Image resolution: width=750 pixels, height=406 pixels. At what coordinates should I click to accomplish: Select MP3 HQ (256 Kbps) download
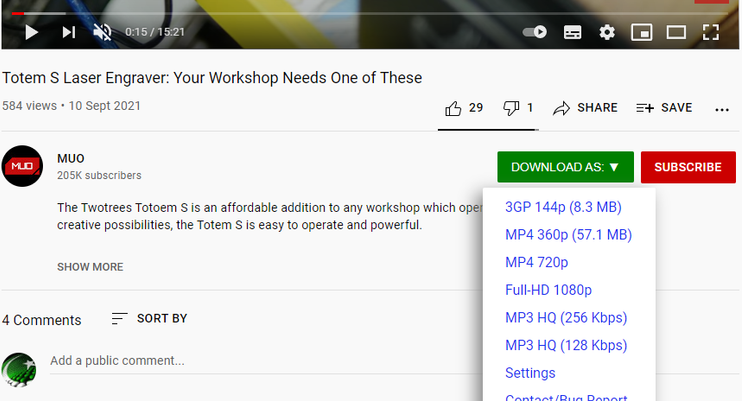566,318
